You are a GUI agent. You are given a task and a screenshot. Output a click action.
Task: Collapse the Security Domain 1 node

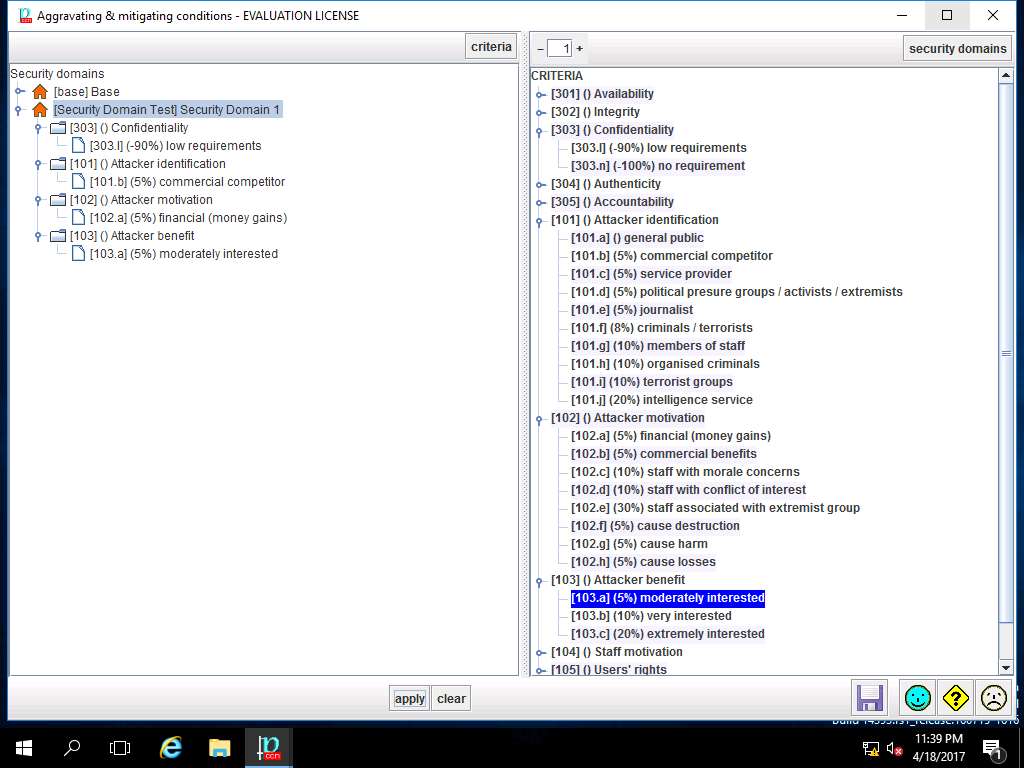tap(19, 110)
